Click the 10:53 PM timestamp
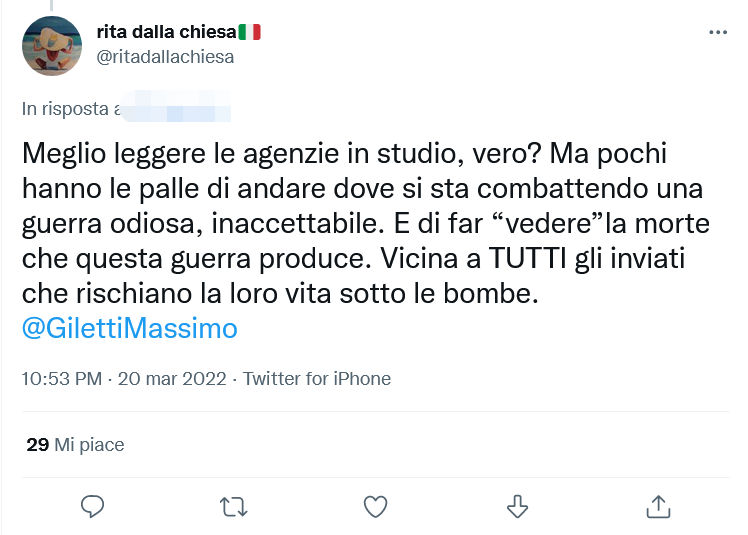This screenshot has height=535, width=748. tap(61, 379)
